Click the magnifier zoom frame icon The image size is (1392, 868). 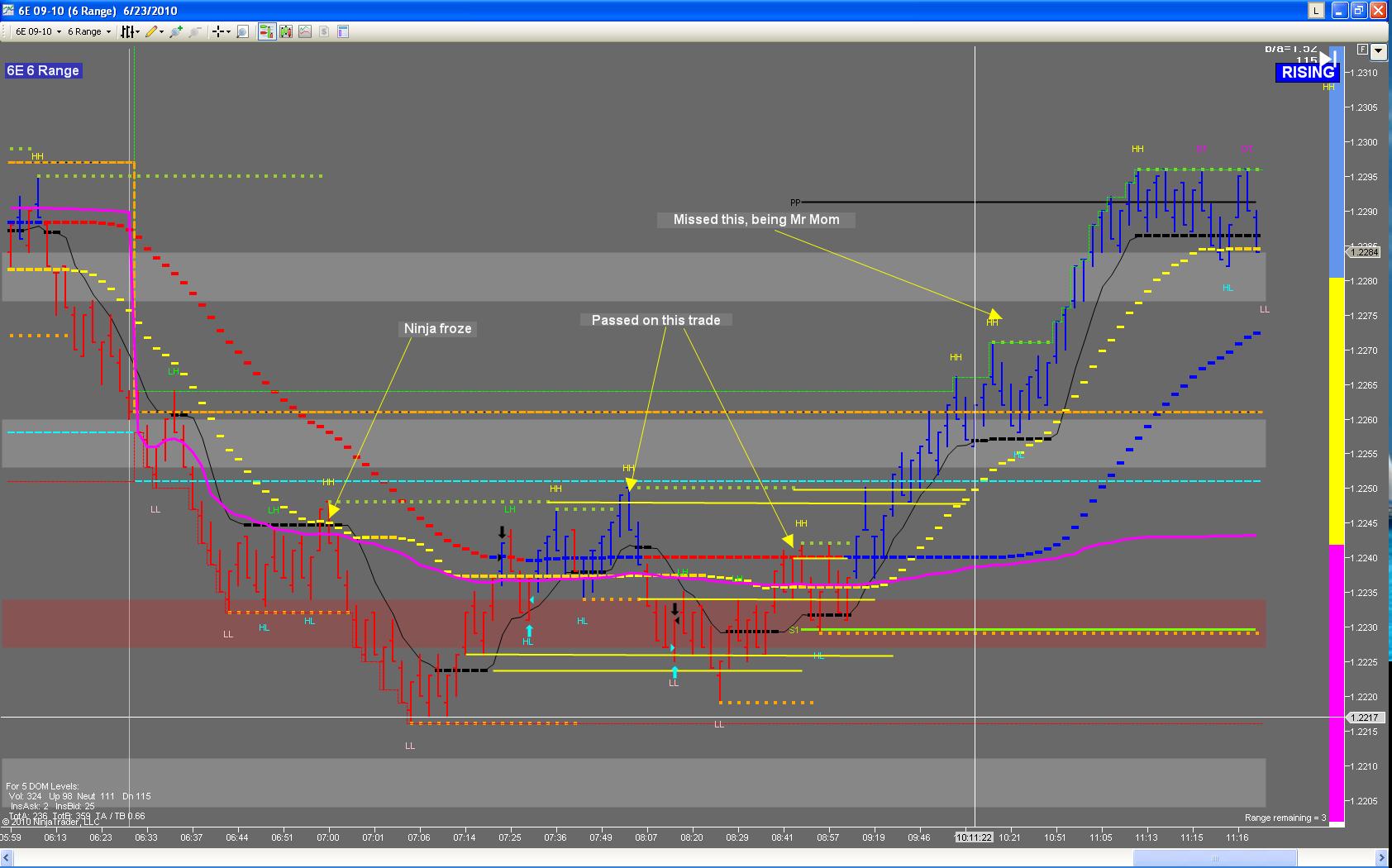(x=243, y=31)
